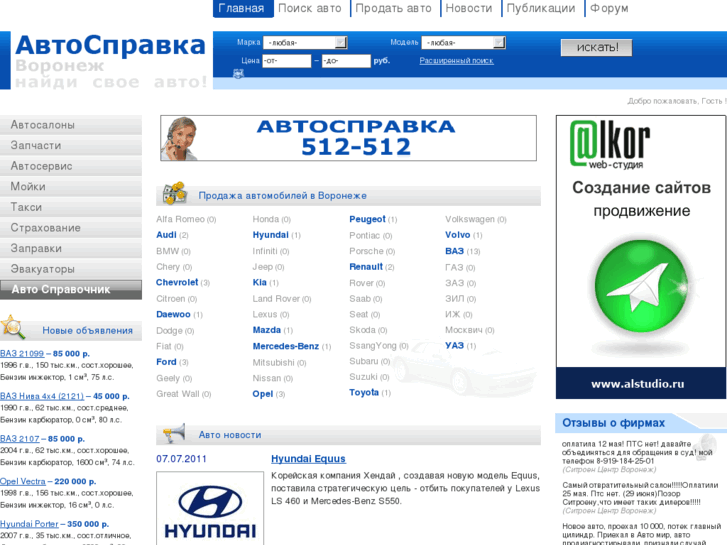The height and width of the screenshot is (545, 727).
Task: Open the Kia brand link
Action: coord(260,282)
